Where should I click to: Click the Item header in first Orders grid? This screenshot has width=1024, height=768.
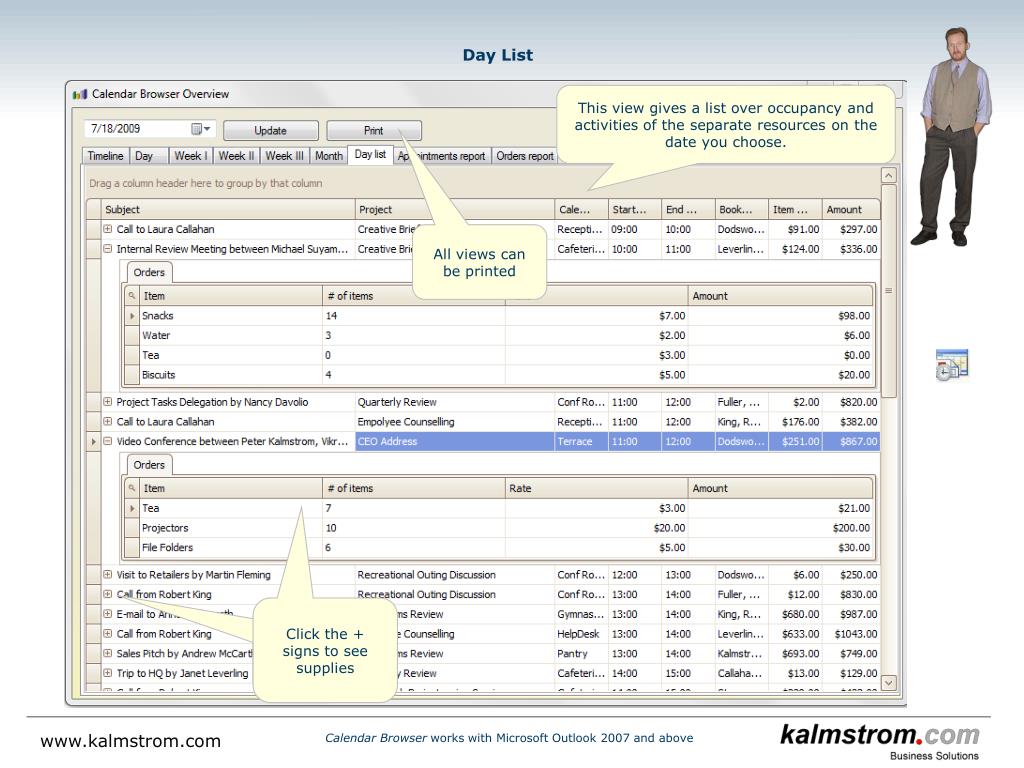(231, 296)
